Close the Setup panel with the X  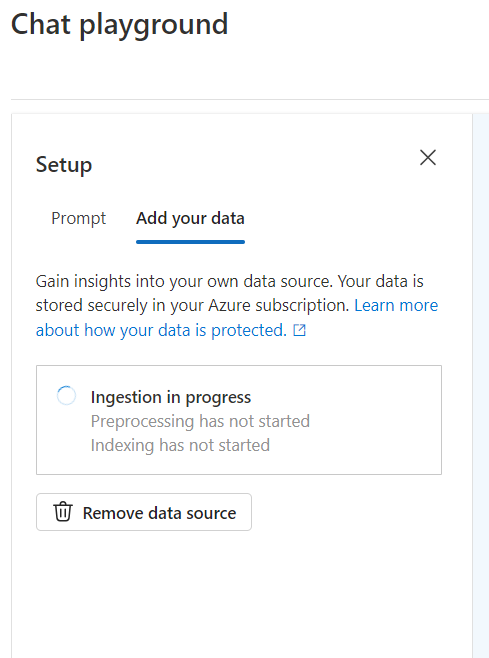pyautogui.click(x=428, y=158)
